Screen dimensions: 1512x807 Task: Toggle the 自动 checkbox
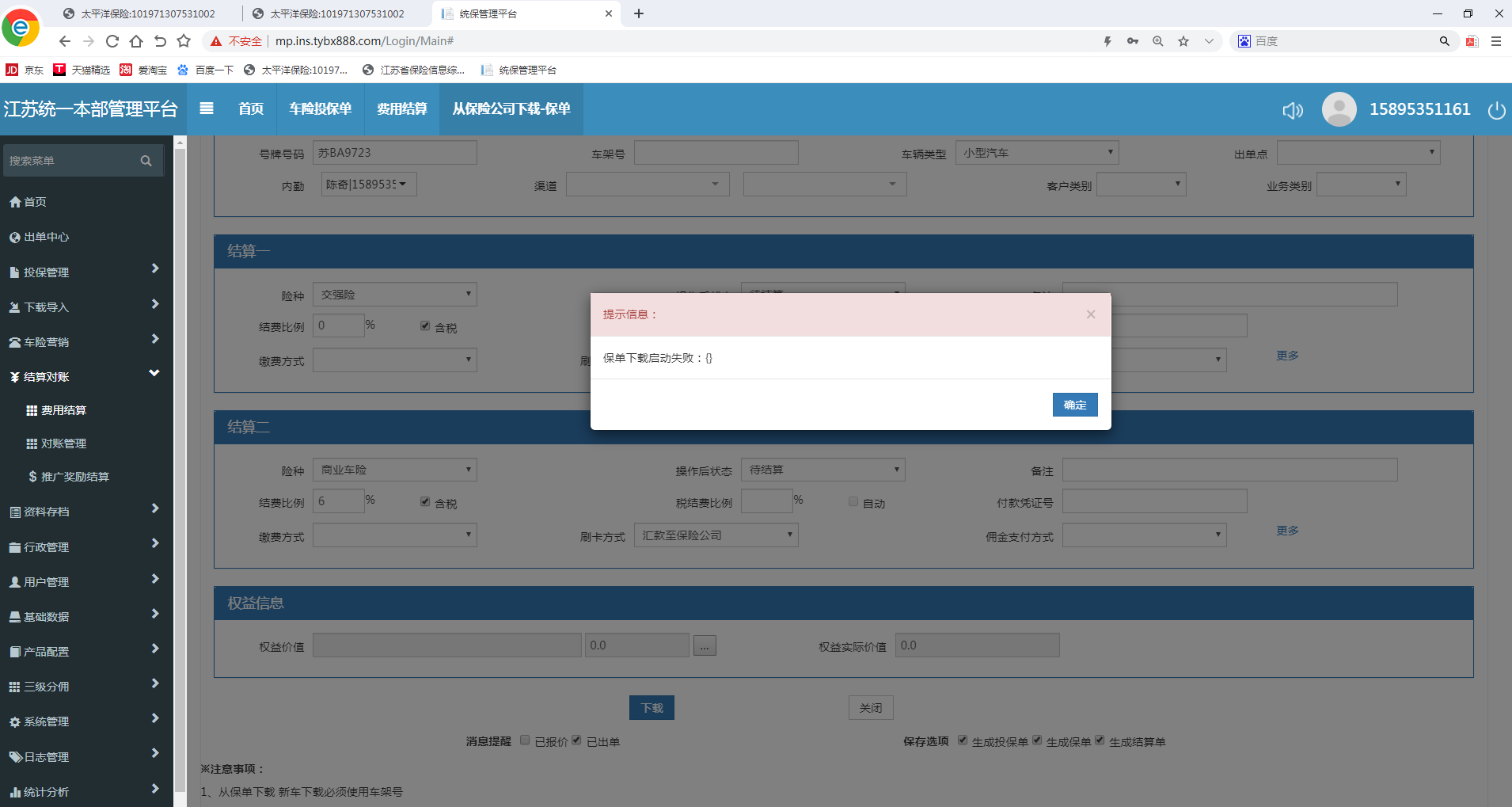(853, 501)
